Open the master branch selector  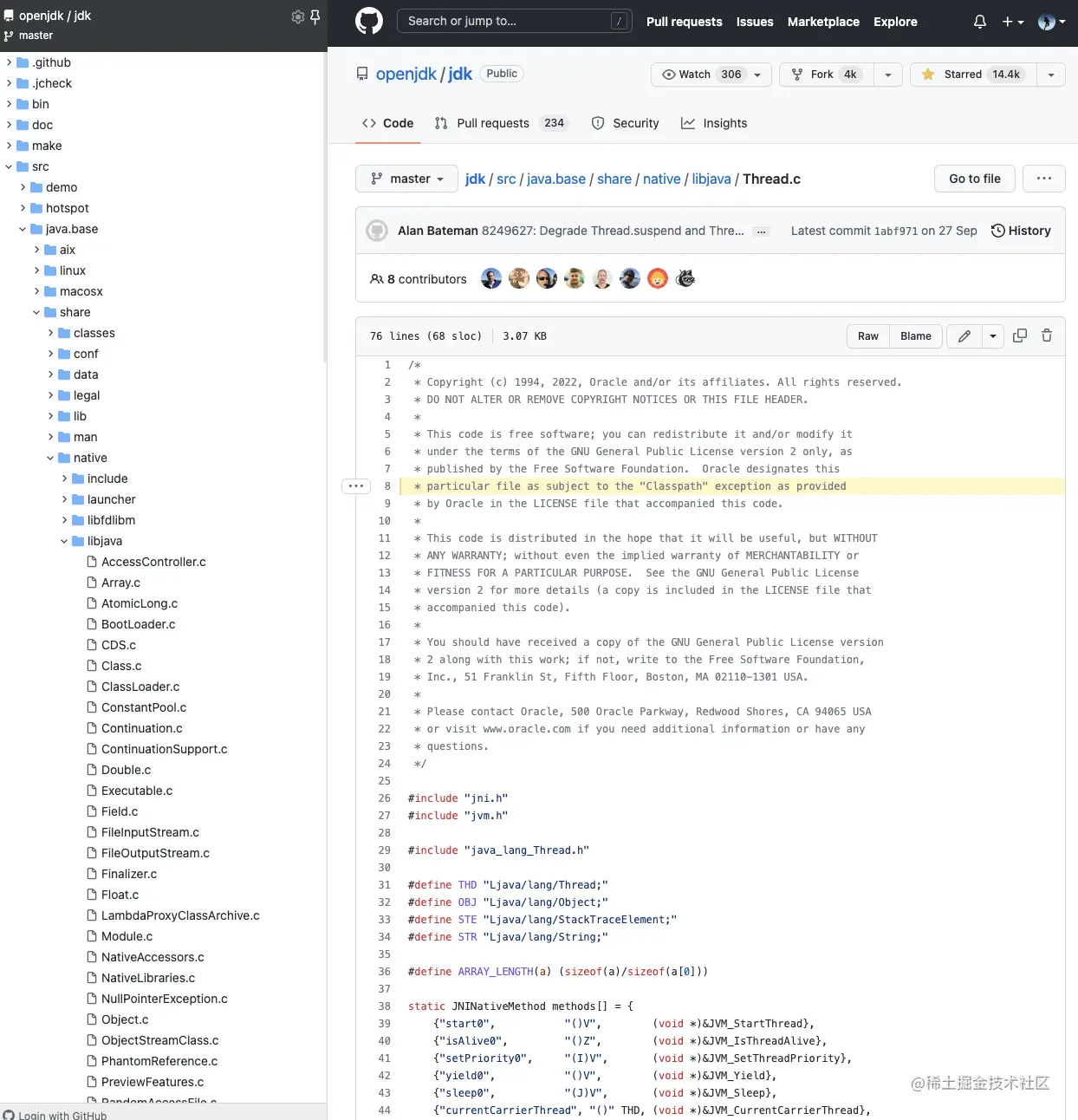tap(406, 179)
